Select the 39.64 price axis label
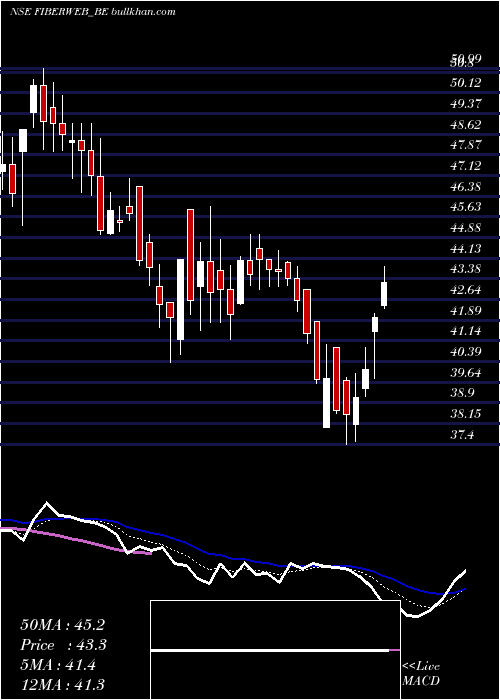Viewport: 500px width, 700px height. pyautogui.click(x=466, y=373)
